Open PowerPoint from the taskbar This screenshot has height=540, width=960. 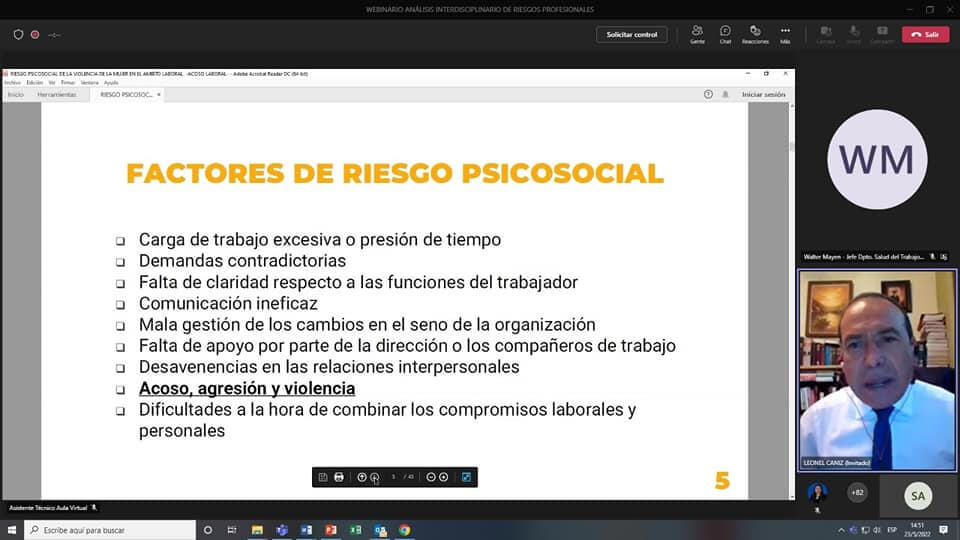tap(331, 530)
